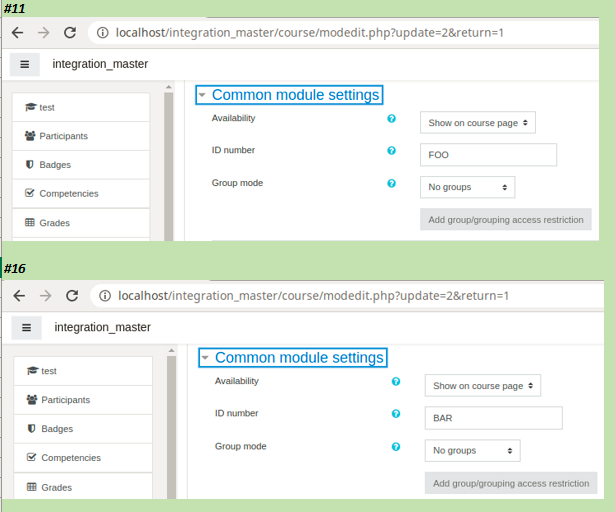Image resolution: width=615 pixels, height=512 pixels.
Task: Click participants people icon in #11 sidebar
Action: tap(30, 136)
